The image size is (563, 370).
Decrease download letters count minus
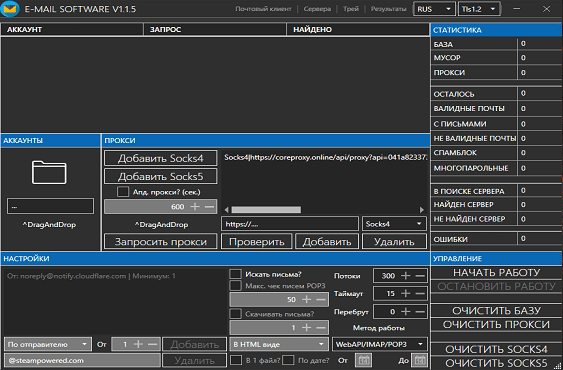tap(321, 327)
